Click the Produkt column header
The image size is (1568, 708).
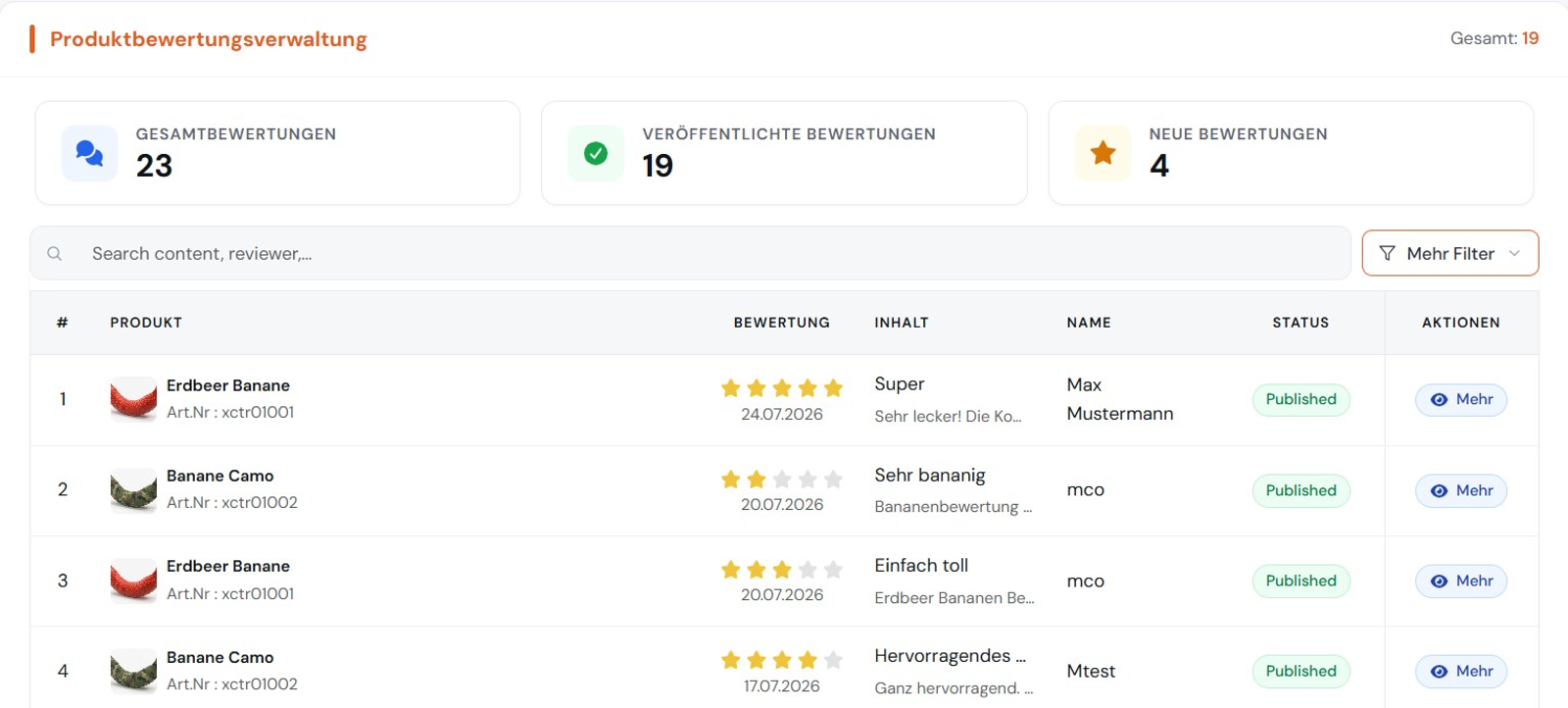(x=146, y=323)
